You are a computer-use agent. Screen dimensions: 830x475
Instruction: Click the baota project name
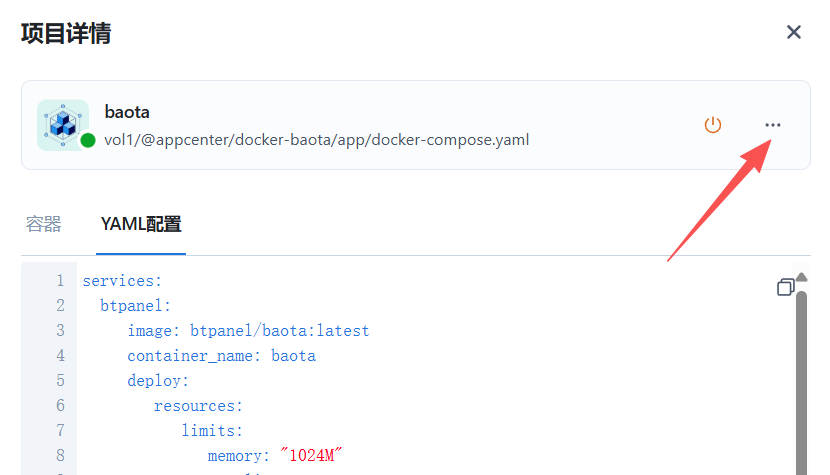click(127, 112)
